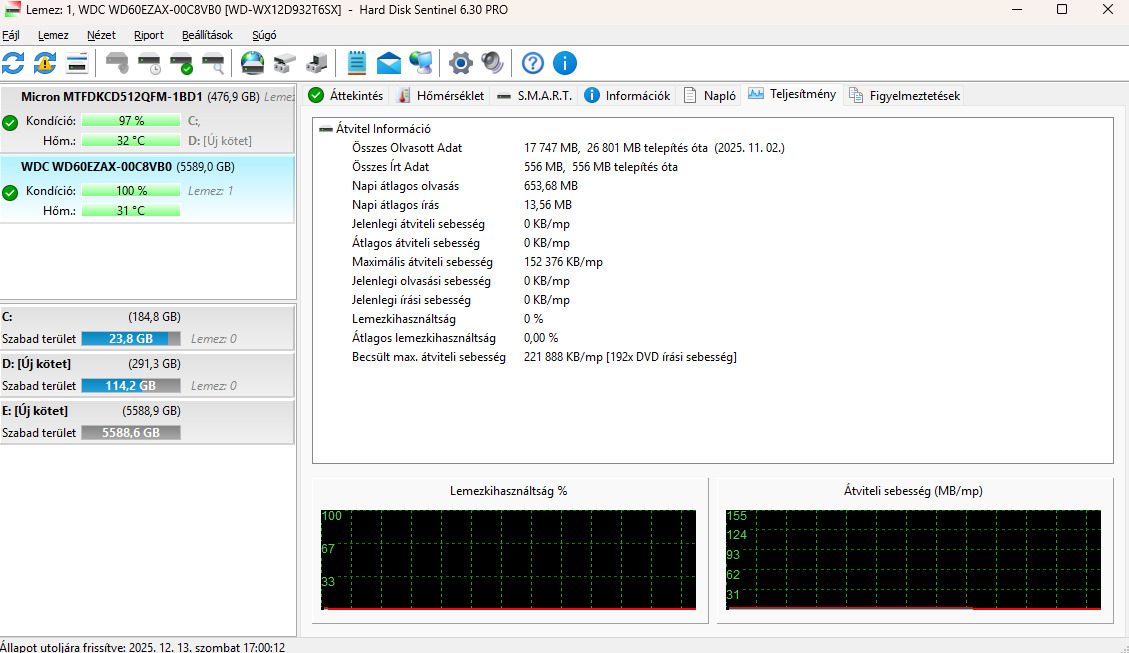Select the C: partition entry
Viewport: 1129px width, 653px height.
[147, 328]
